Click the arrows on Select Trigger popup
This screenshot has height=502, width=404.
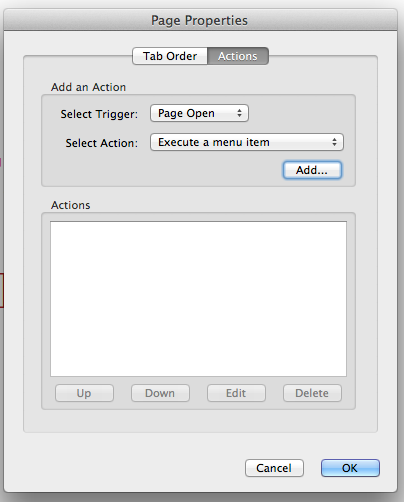pyautogui.click(x=239, y=113)
